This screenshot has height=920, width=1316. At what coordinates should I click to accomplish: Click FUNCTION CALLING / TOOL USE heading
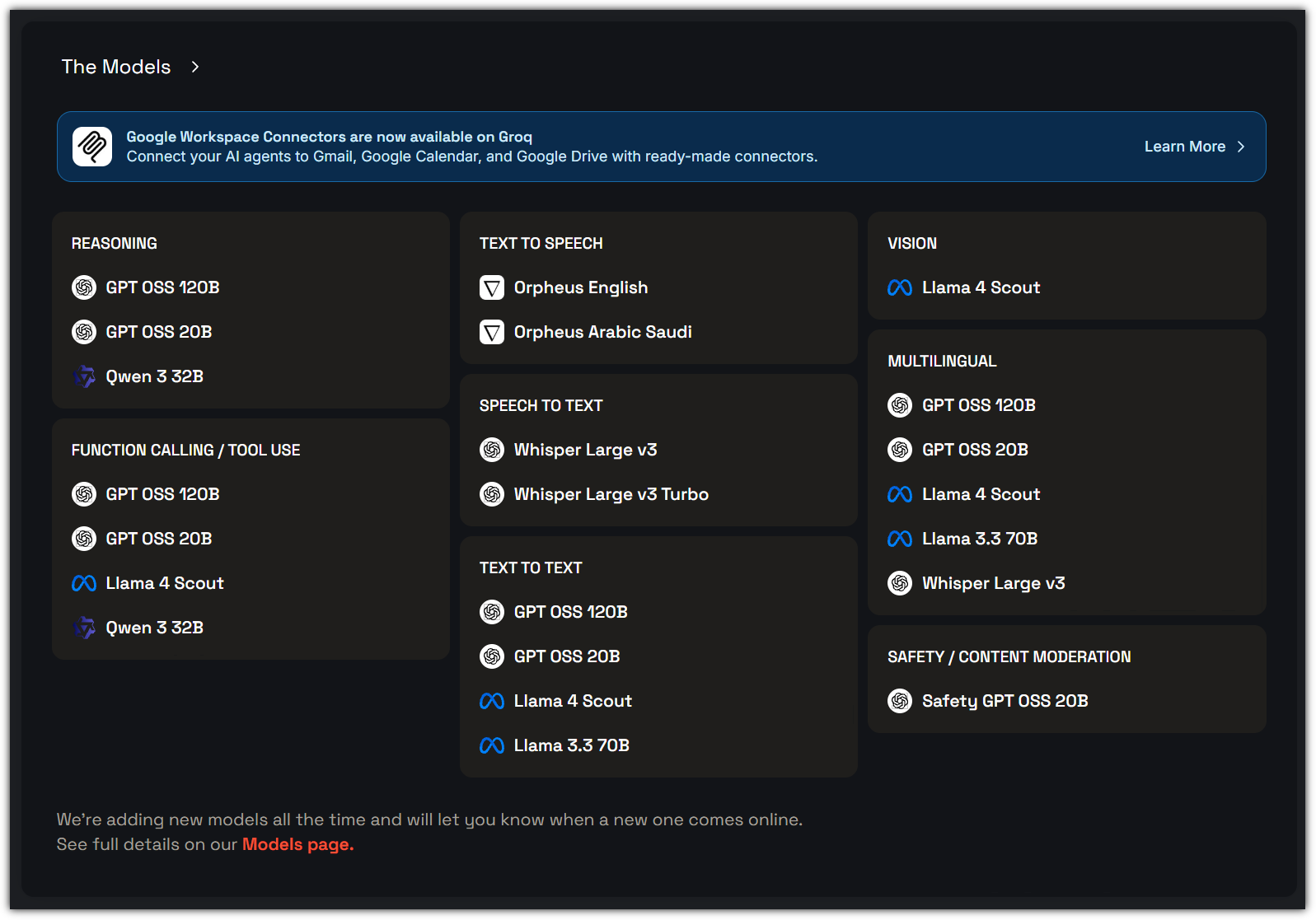click(x=186, y=451)
